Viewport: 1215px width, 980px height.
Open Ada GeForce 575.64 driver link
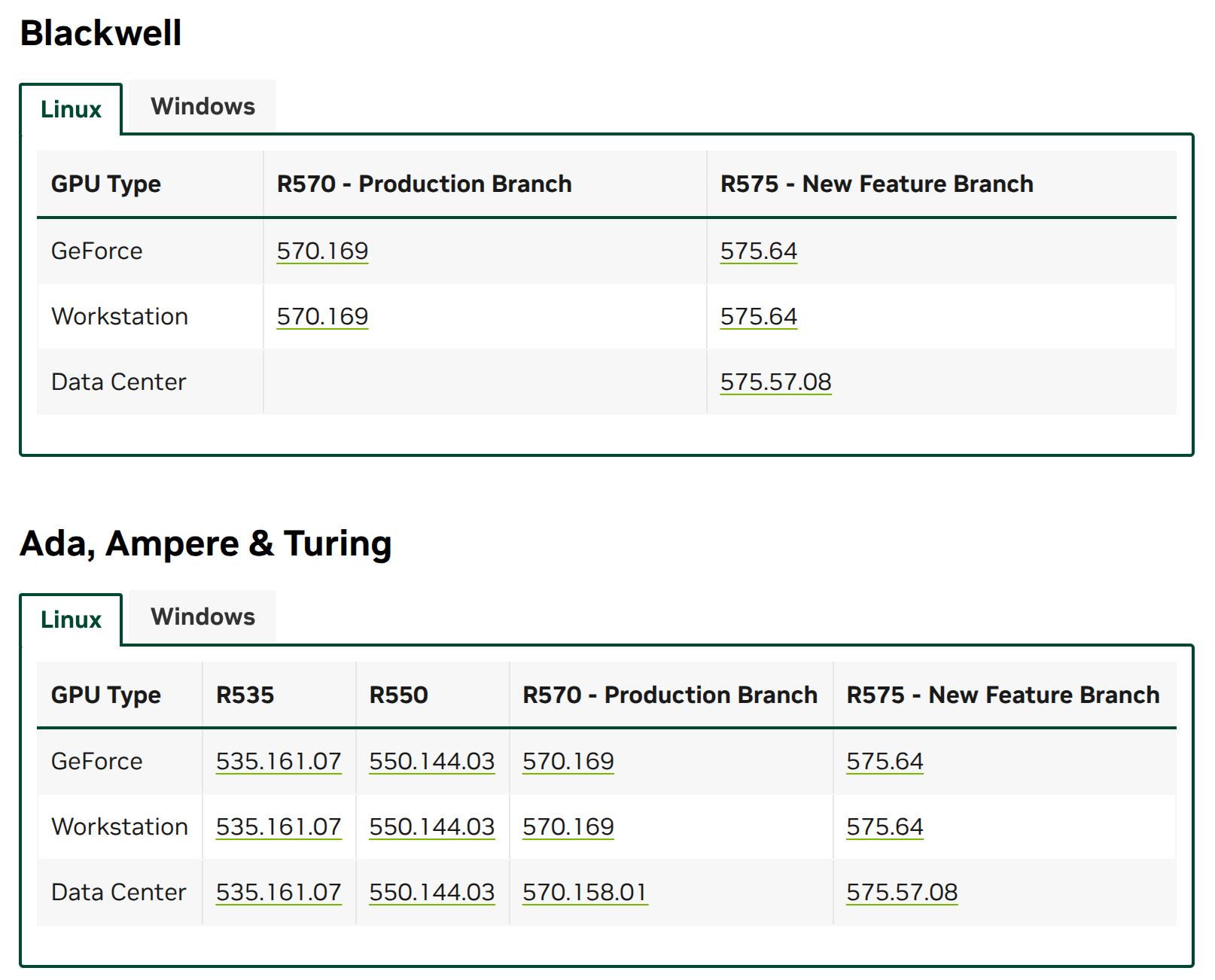pos(885,762)
